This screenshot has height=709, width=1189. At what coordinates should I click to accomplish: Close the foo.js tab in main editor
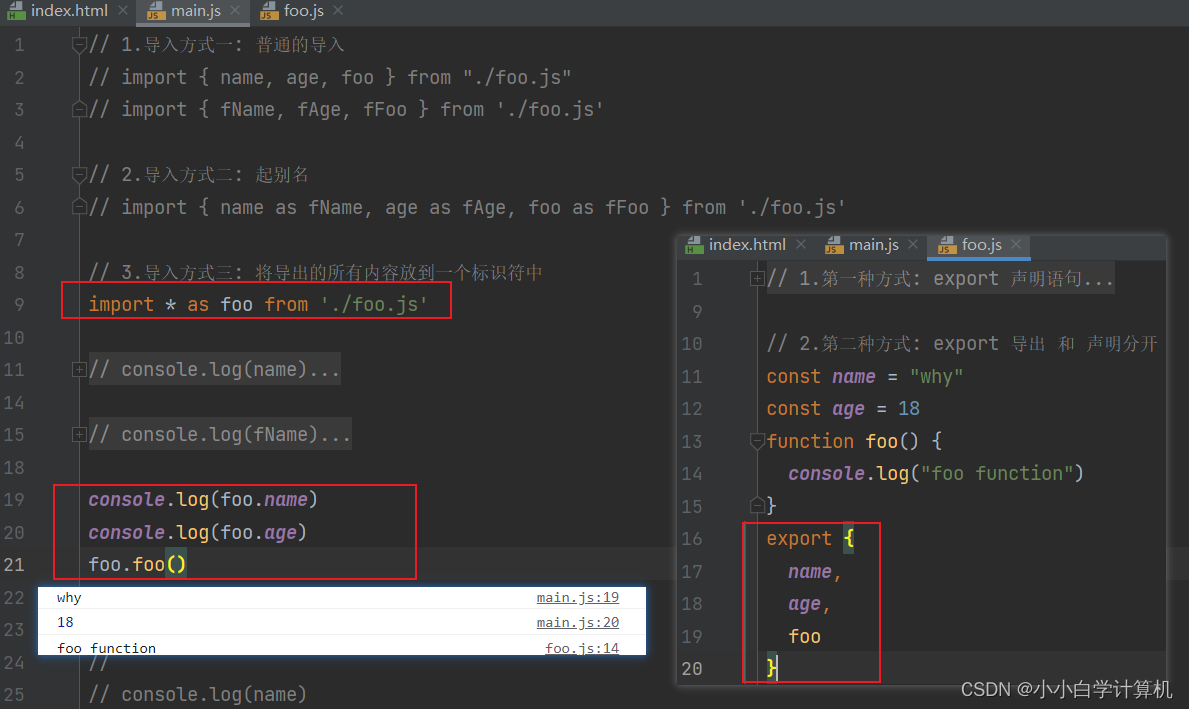click(x=338, y=11)
